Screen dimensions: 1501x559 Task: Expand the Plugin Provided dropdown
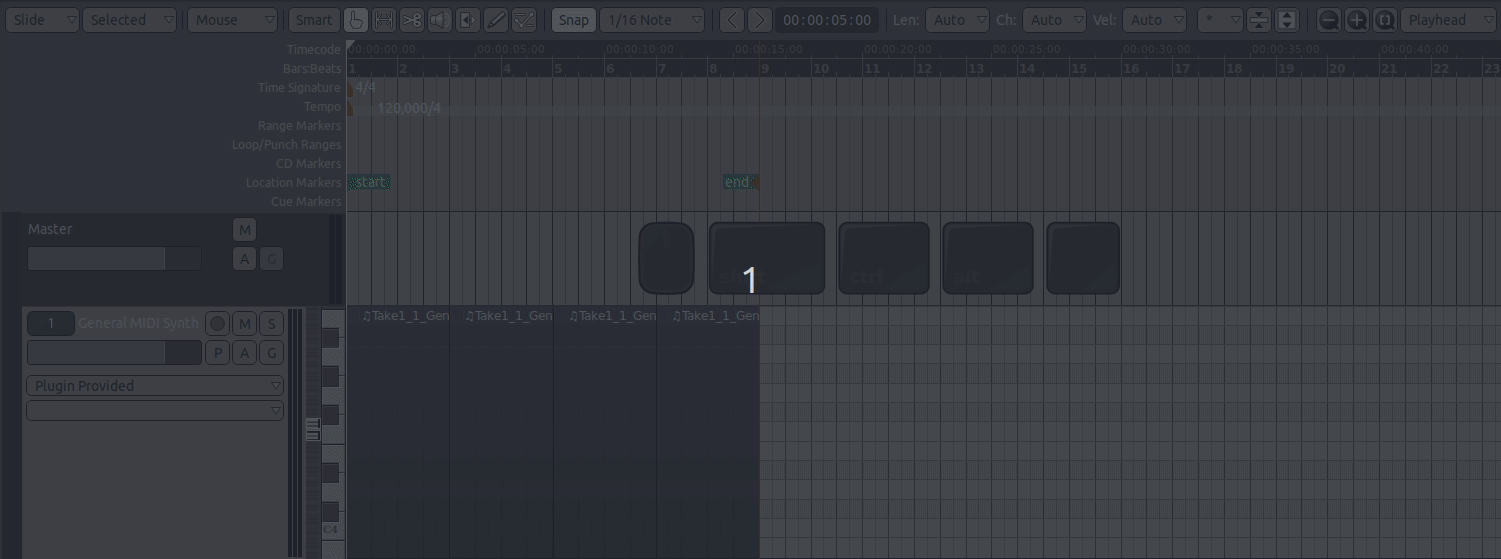pyautogui.click(x=154, y=386)
